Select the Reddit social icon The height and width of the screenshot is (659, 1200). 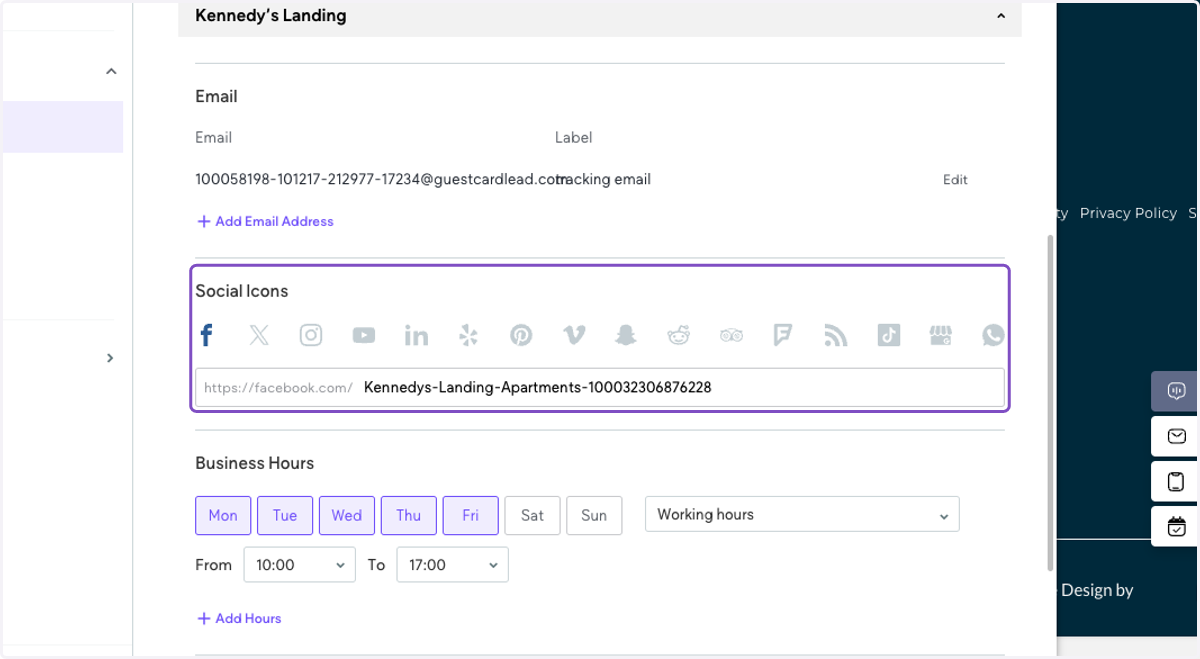(x=679, y=335)
